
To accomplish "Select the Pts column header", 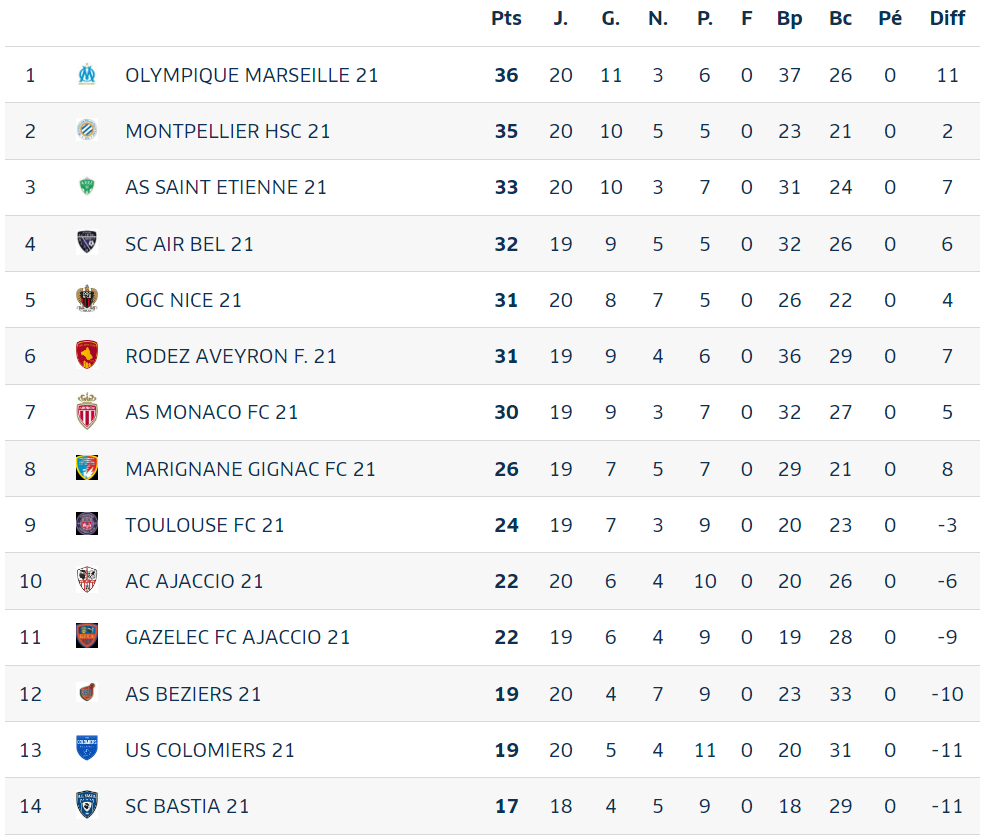I will tap(506, 18).
